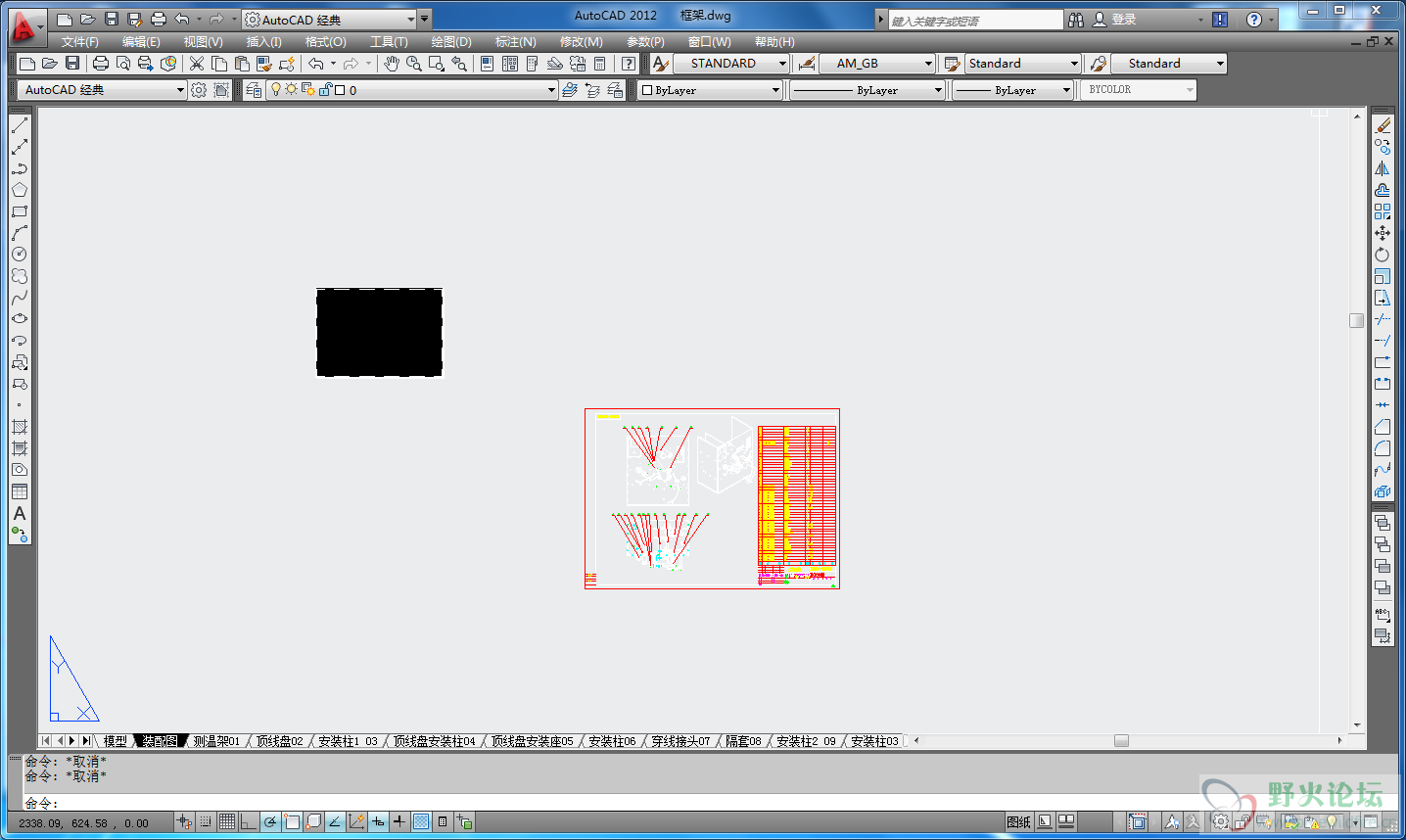Image resolution: width=1406 pixels, height=840 pixels.
Task: Toggle lineweight display in status bar
Action: (x=399, y=822)
